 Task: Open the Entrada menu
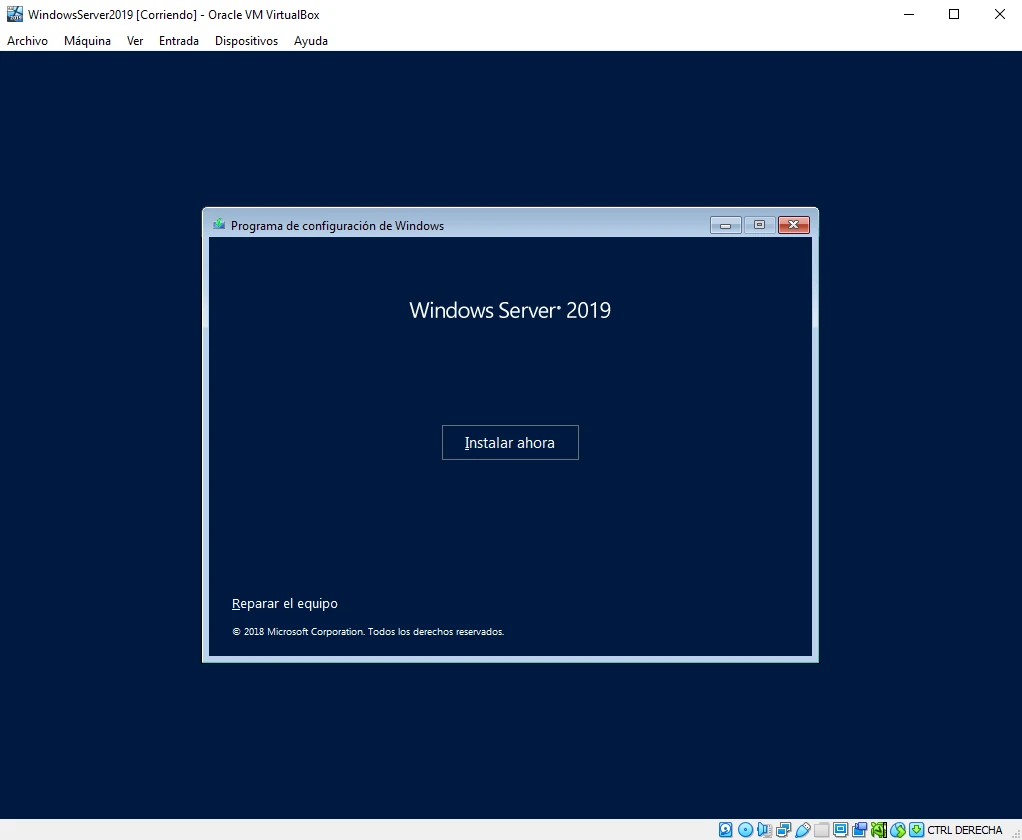click(x=179, y=40)
